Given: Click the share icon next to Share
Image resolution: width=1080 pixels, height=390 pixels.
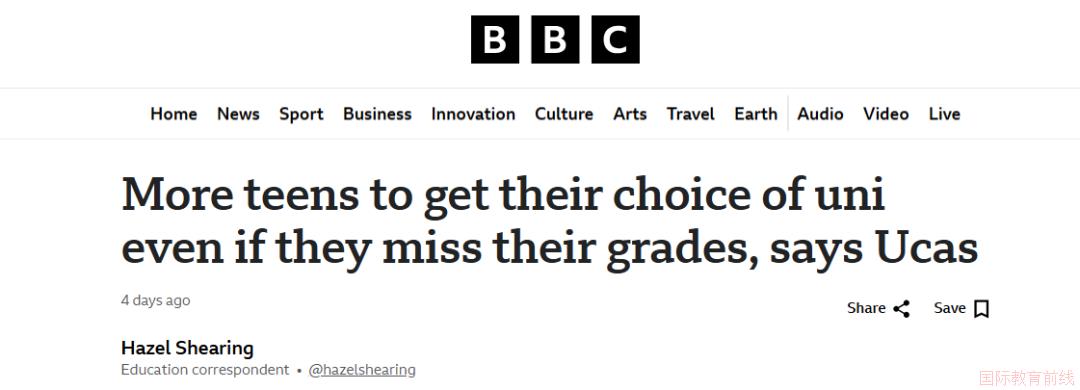Looking at the screenshot, I should [x=902, y=309].
